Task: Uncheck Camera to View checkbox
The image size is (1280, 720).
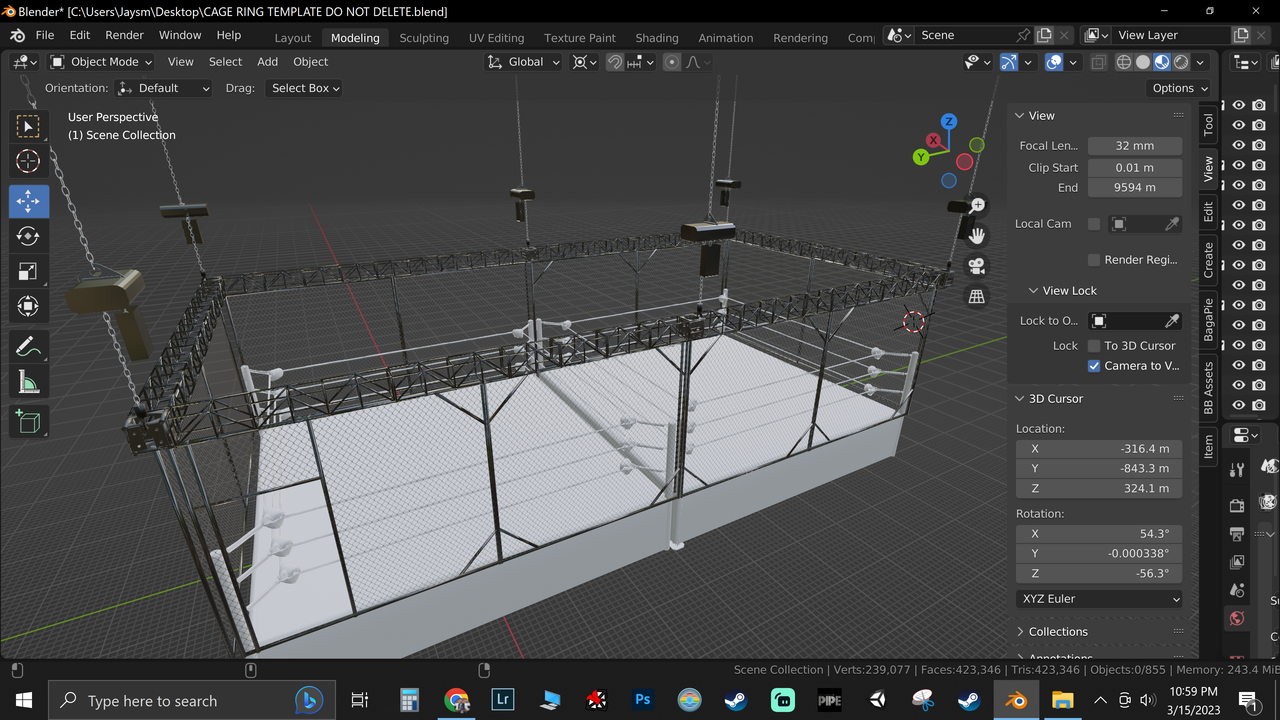Action: pyautogui.click(x=1094, y=366)
